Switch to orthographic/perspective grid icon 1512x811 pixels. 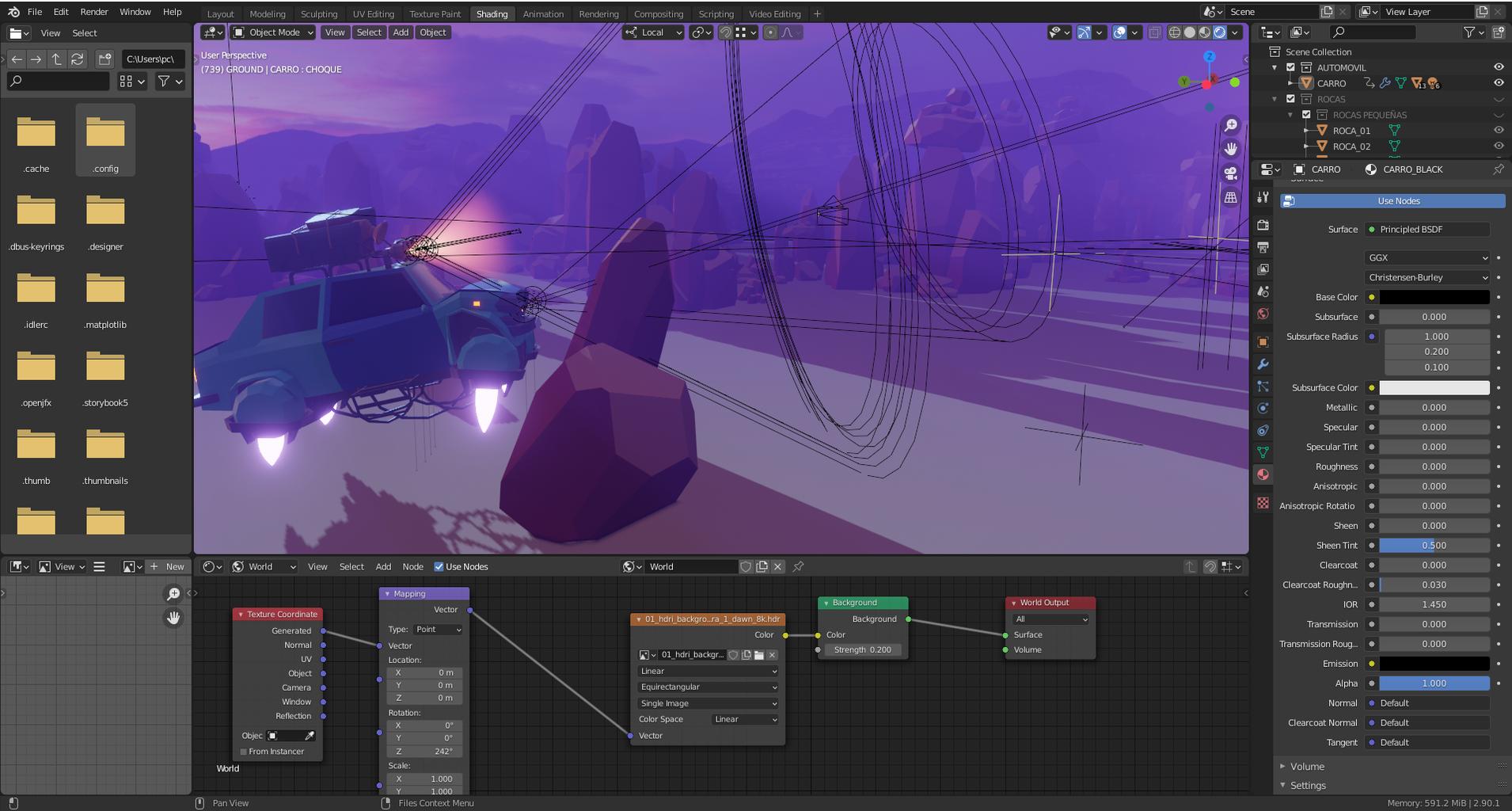pos(1230,197)
